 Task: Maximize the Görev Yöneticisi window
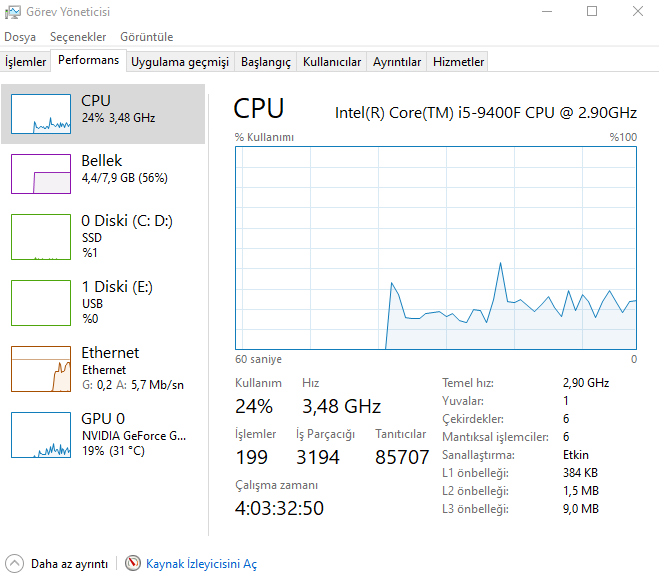coord(592,11)
